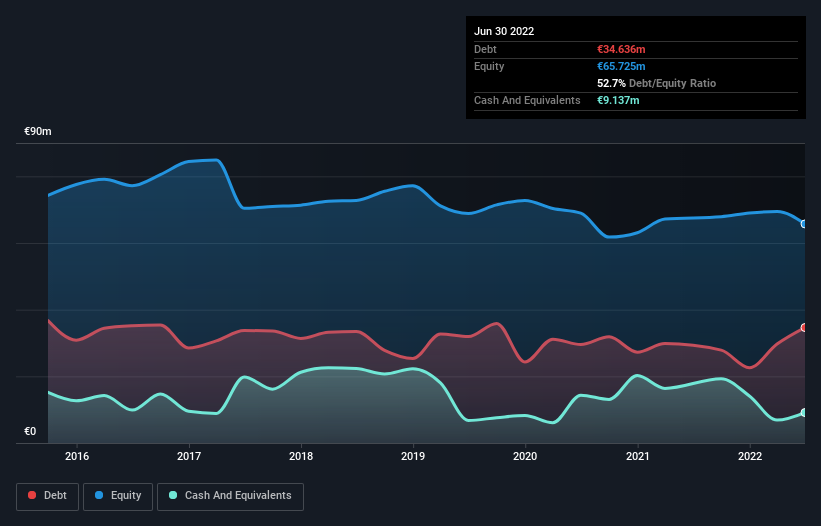
Task: Click the 2022 x-axis label
Action: click(x=750, y=456)
